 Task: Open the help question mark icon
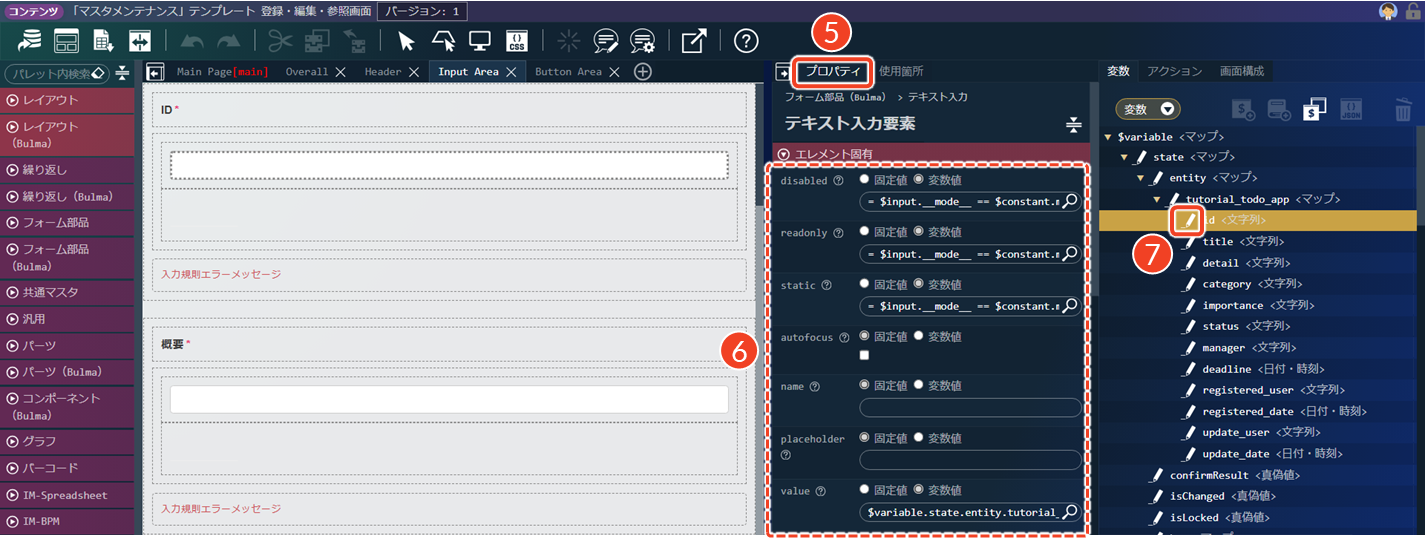746,41
